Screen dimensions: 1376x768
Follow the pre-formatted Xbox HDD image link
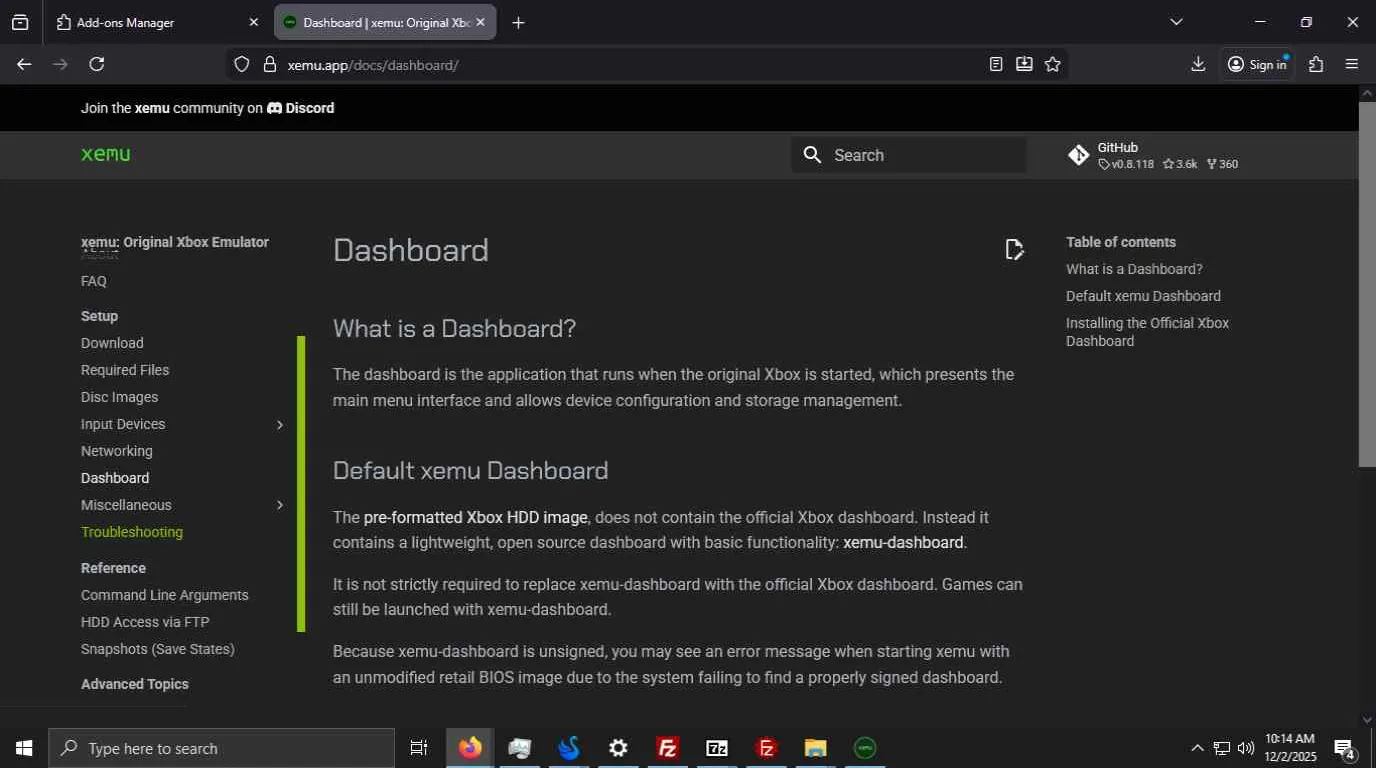pos(476,517)
